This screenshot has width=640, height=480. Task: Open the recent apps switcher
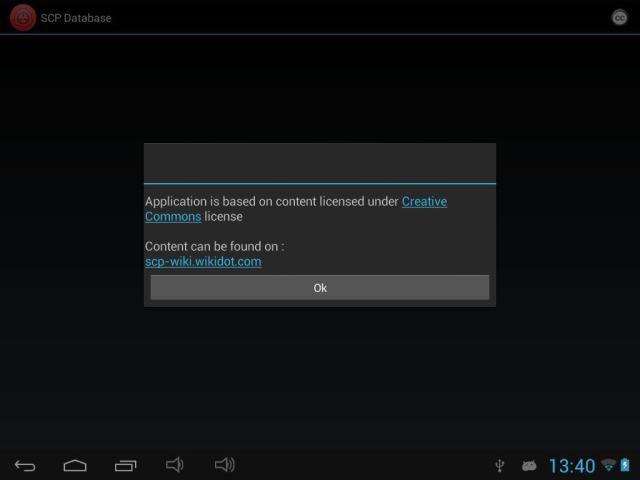coord(125,465)
